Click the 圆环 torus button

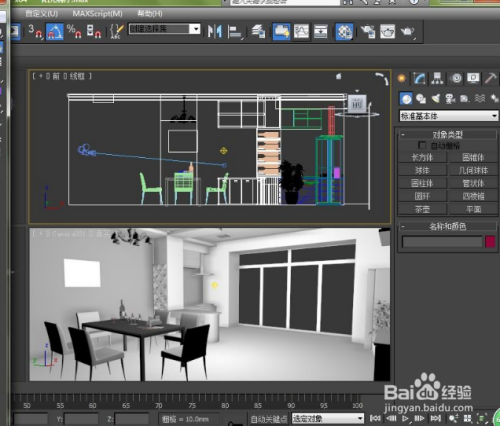tap(422, 196)
